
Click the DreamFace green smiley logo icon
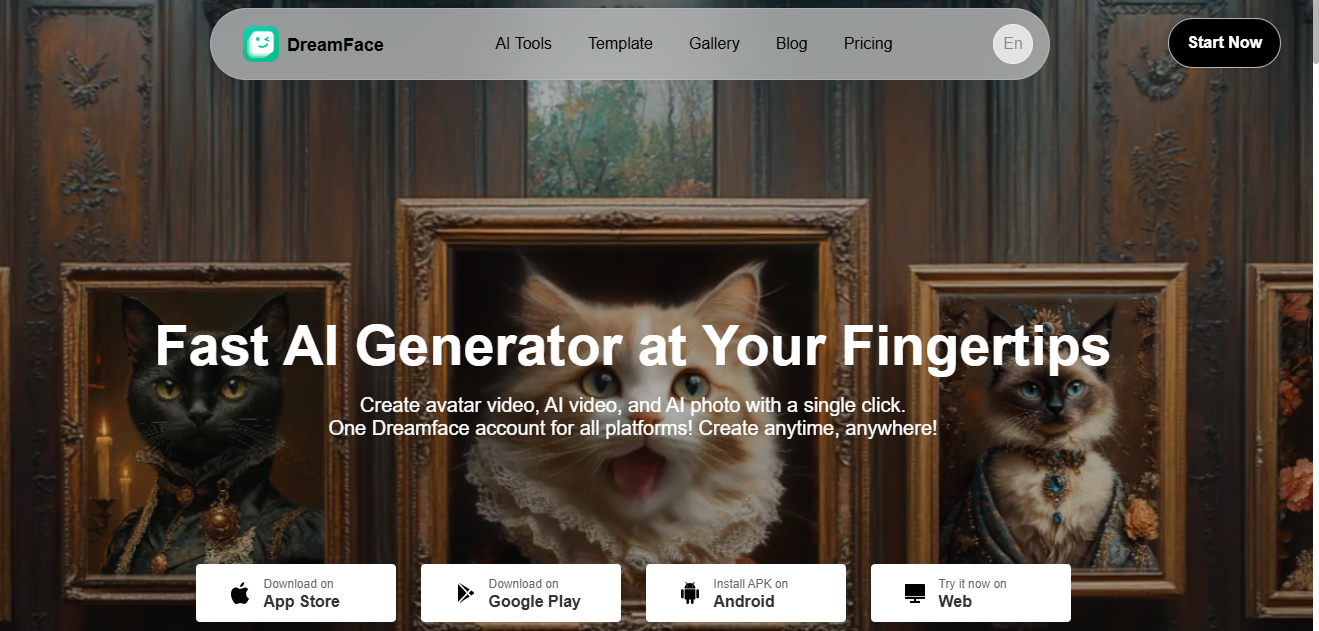pos(261,44)
